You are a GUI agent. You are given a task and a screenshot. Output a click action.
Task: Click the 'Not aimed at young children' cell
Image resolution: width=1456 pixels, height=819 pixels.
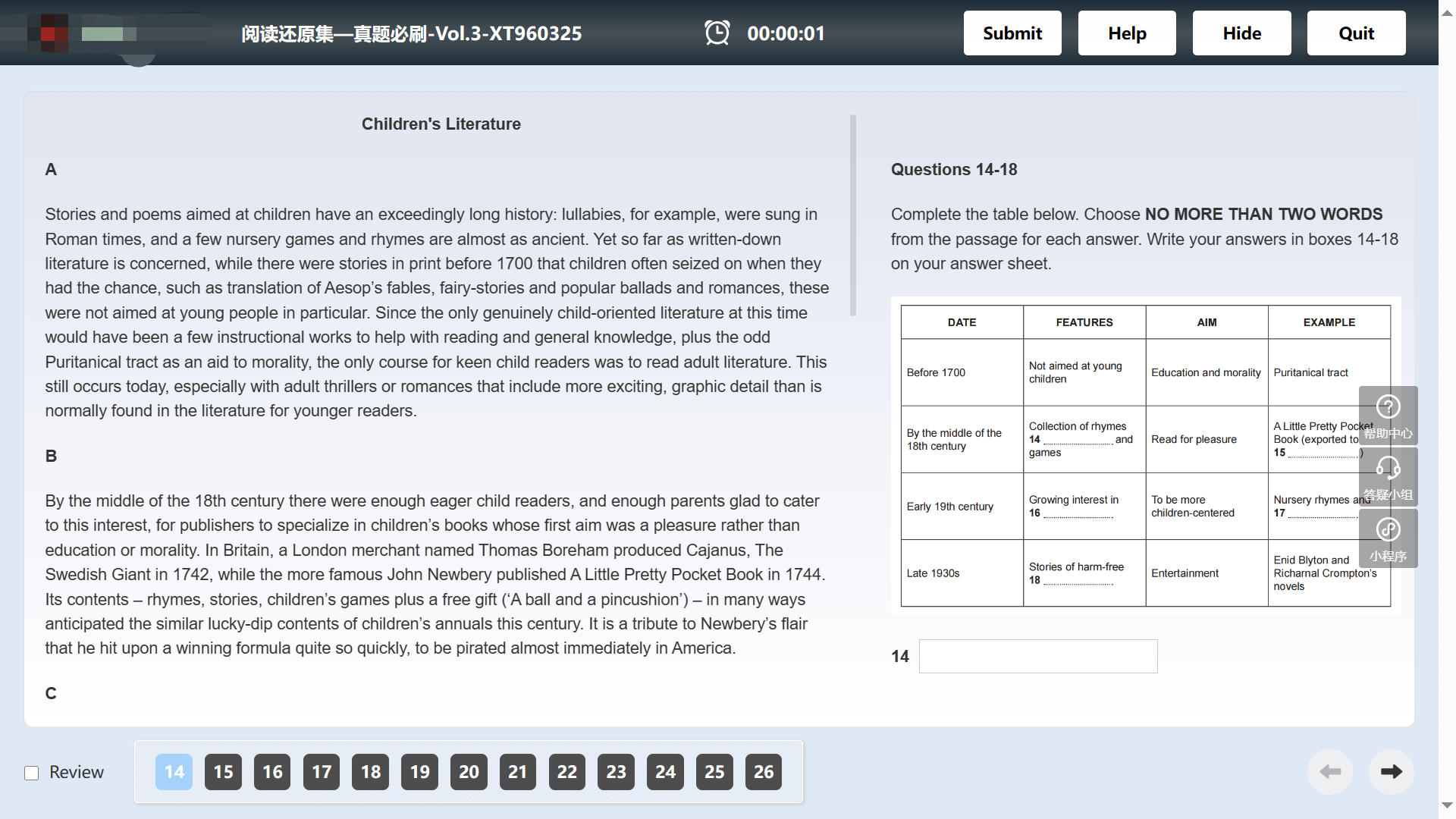point(1084,372)
